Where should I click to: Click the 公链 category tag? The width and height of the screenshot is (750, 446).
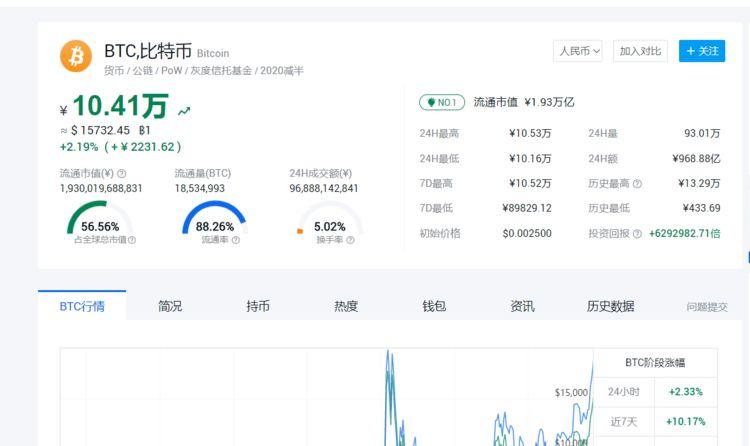(x=143, y=71)
